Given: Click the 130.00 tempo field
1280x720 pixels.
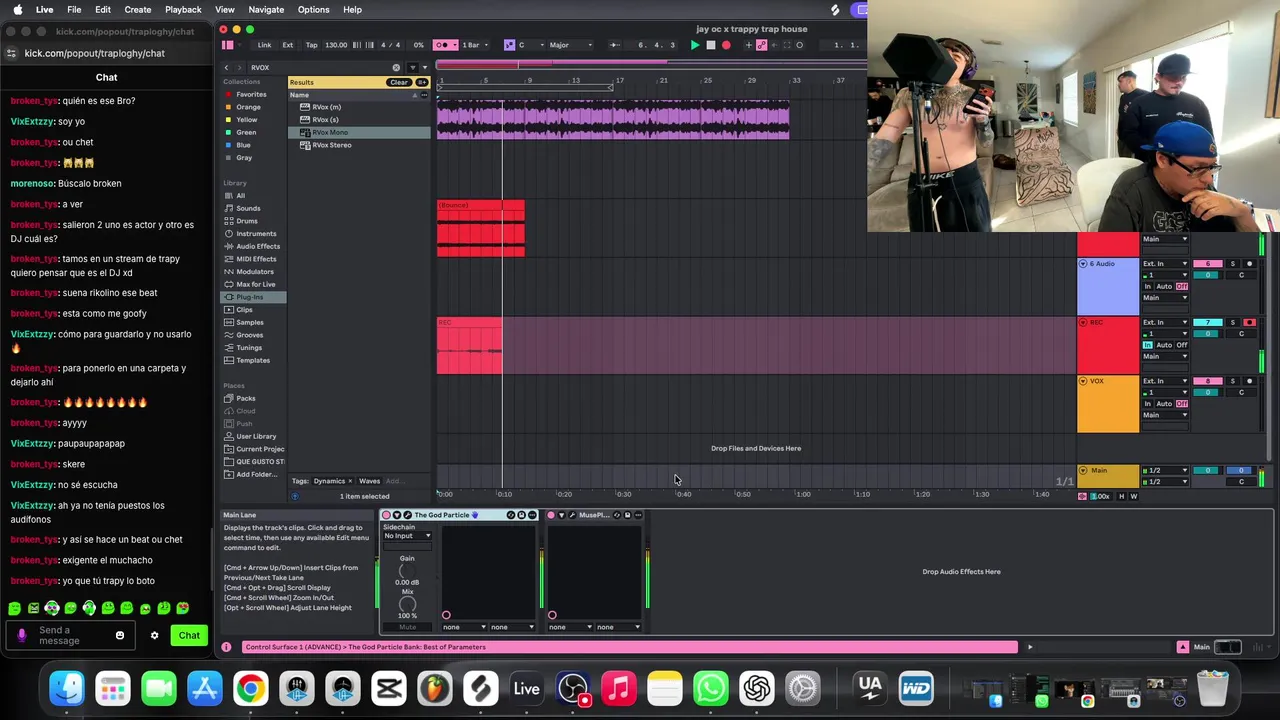Looking at the screenshot, I should coord(336,45).
